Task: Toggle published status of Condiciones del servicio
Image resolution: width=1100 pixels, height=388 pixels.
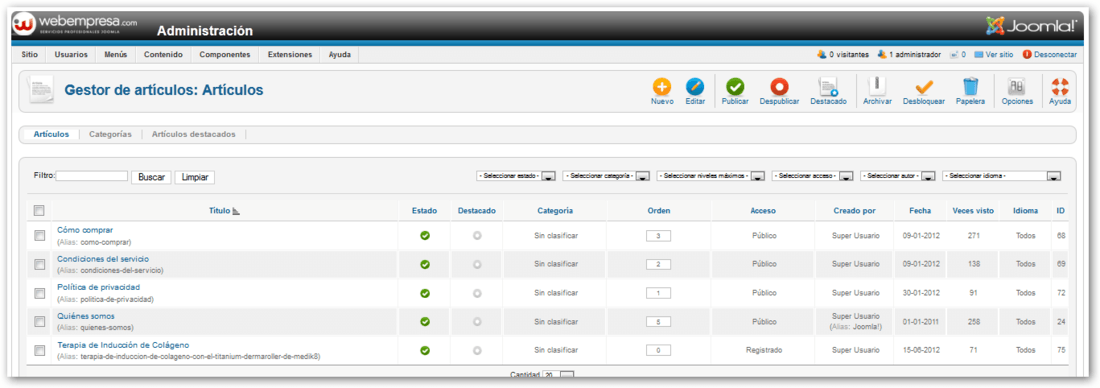Action: pos(424,264)
